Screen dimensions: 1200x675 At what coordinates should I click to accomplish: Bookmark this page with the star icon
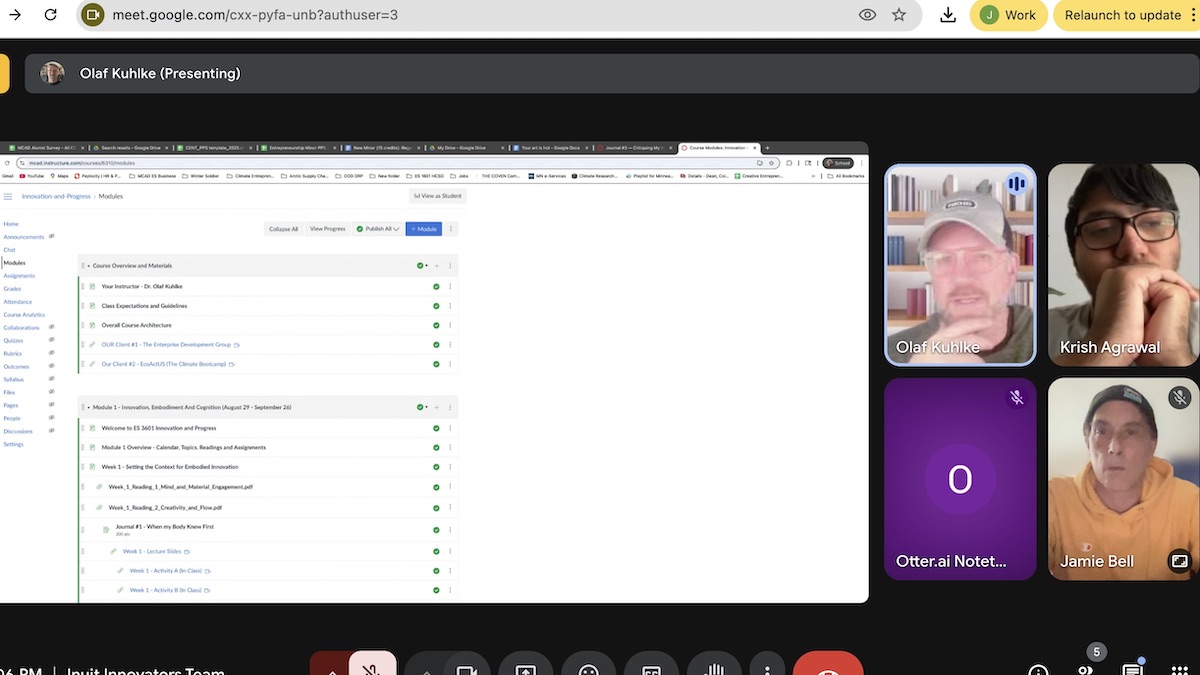coord(899,15)
